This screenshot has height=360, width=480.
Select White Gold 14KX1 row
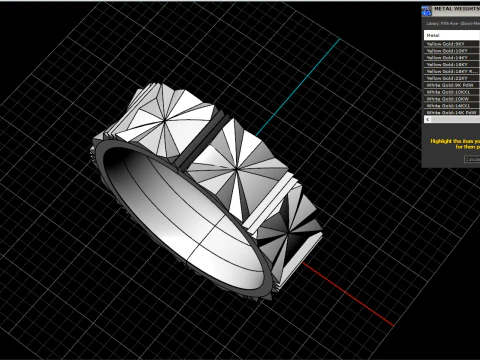452,105
